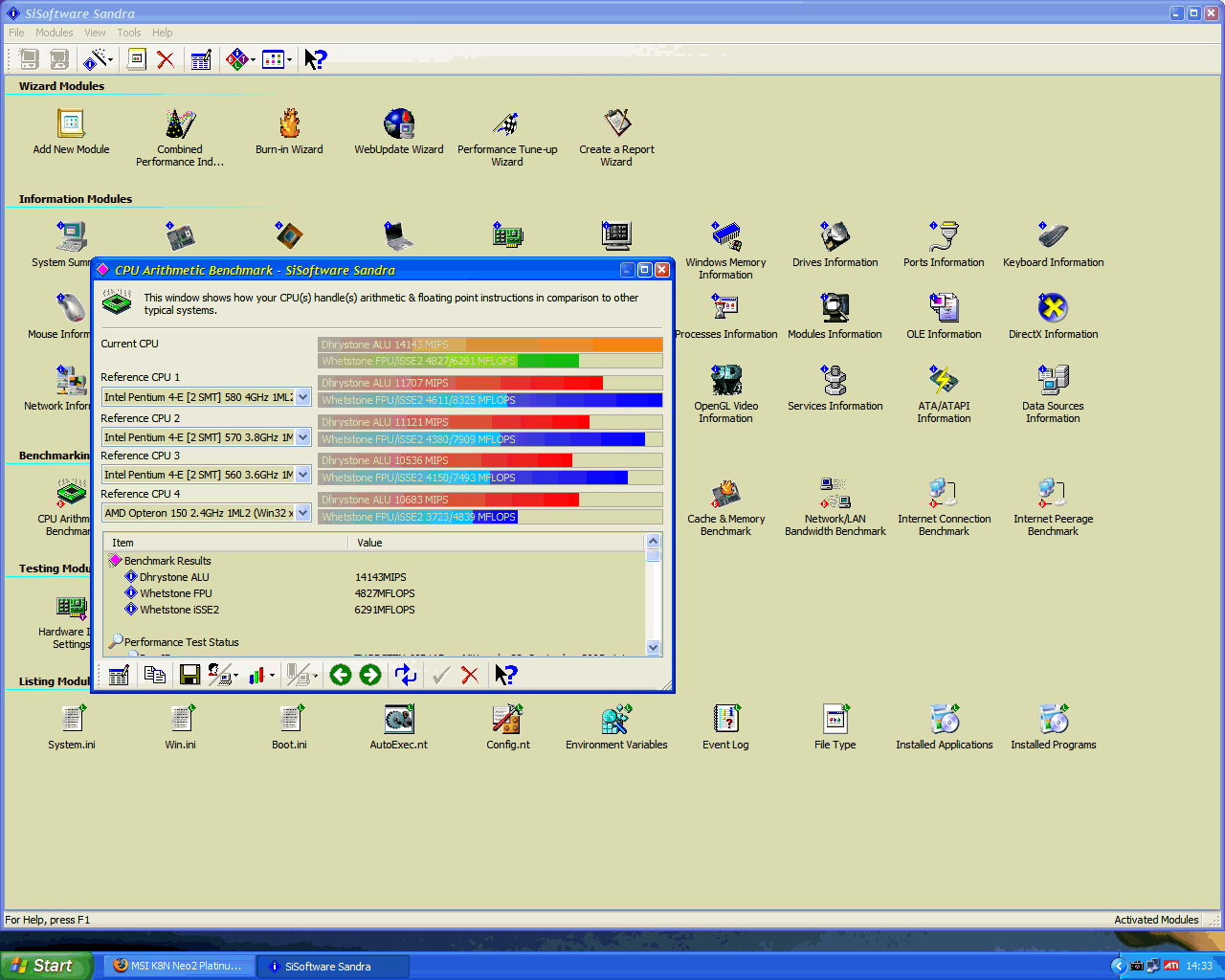
Task: Click SiSoftware Sandra taskbar button
Action: pyautogui.click(x=333, y=966)
